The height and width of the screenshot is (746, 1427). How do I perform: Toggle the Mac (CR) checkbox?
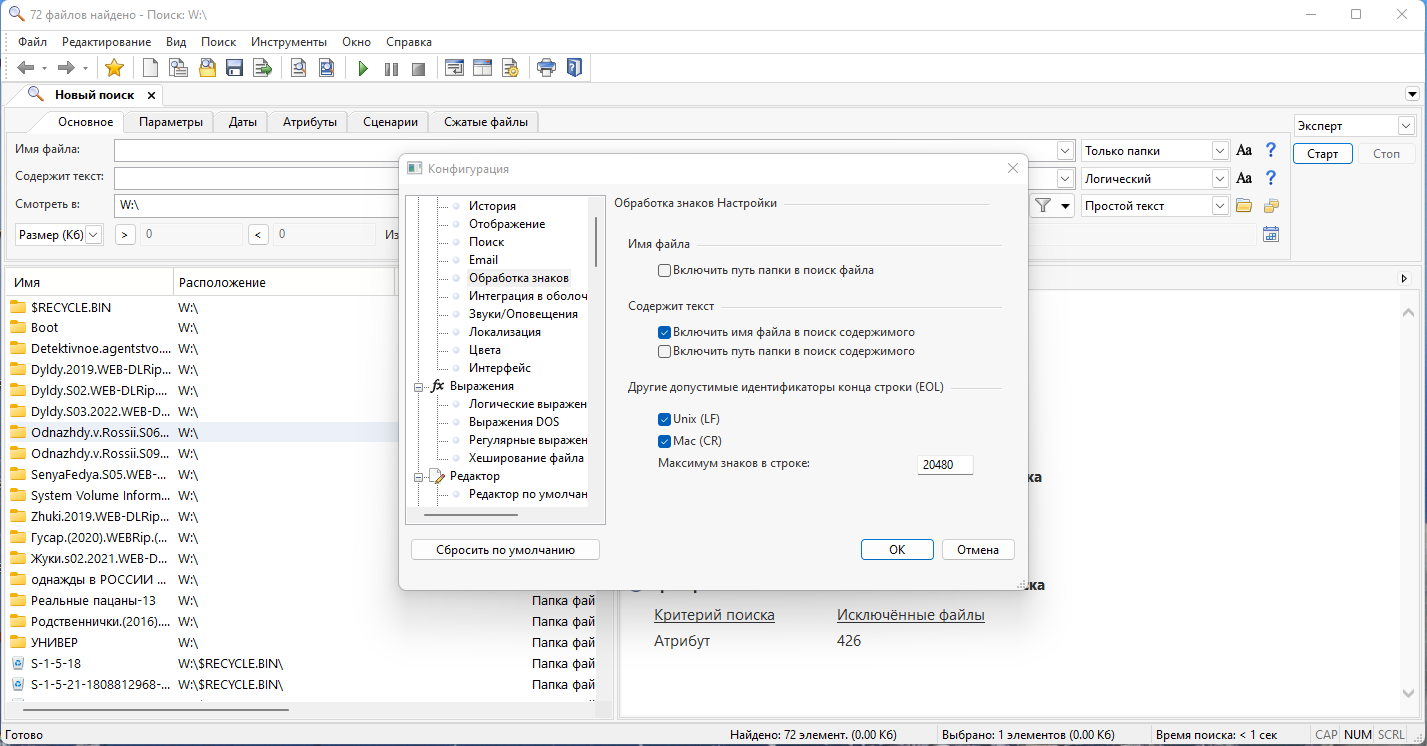coord(664,441)
